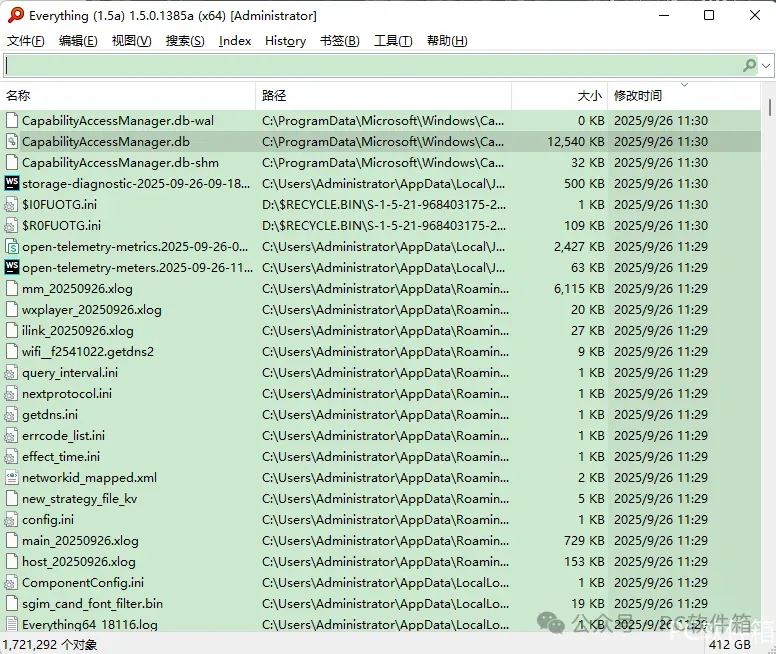
Task: Click gear icon of nextprotocol.ini
Action: tap(11, 394)
